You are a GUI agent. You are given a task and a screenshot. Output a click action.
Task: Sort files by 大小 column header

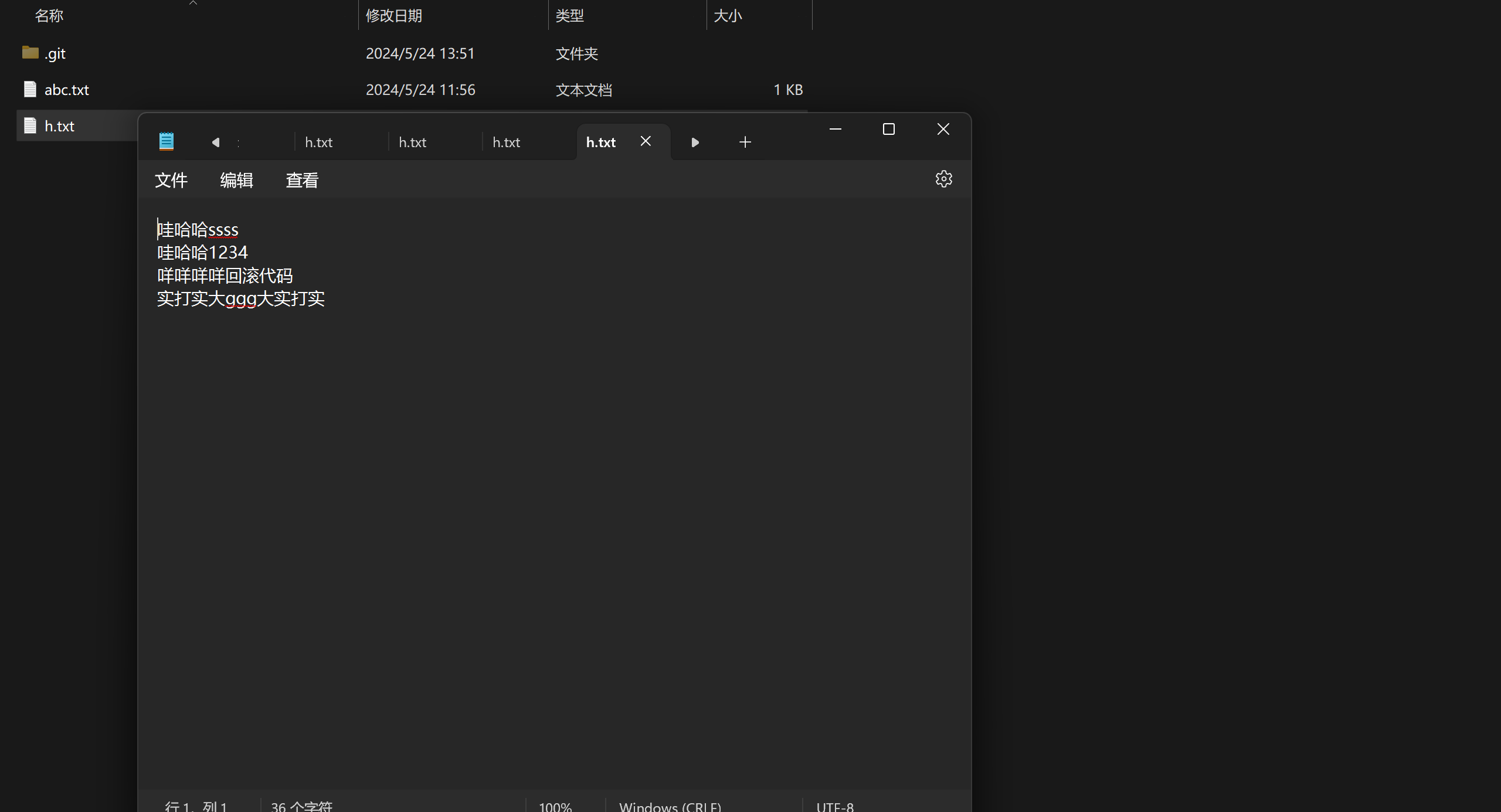point(728,16)
